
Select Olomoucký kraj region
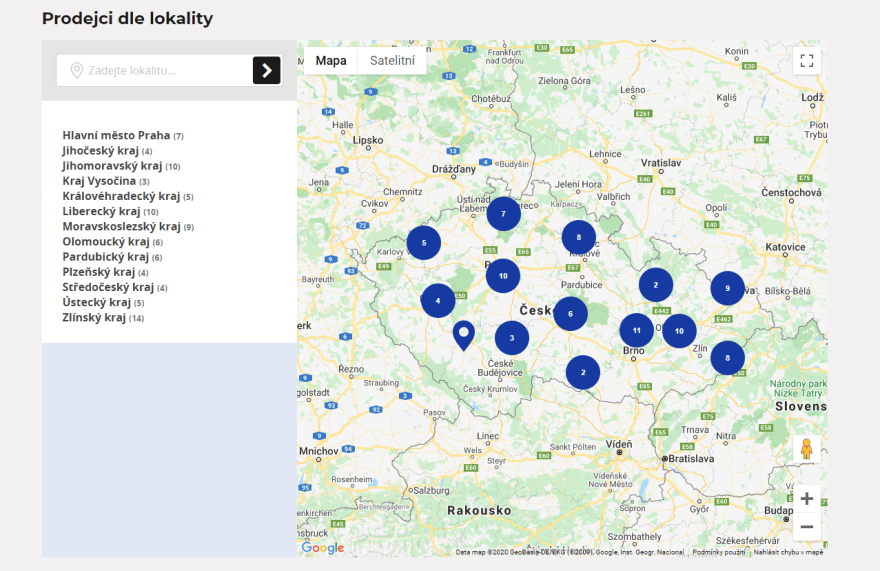[x=113, y=241]
